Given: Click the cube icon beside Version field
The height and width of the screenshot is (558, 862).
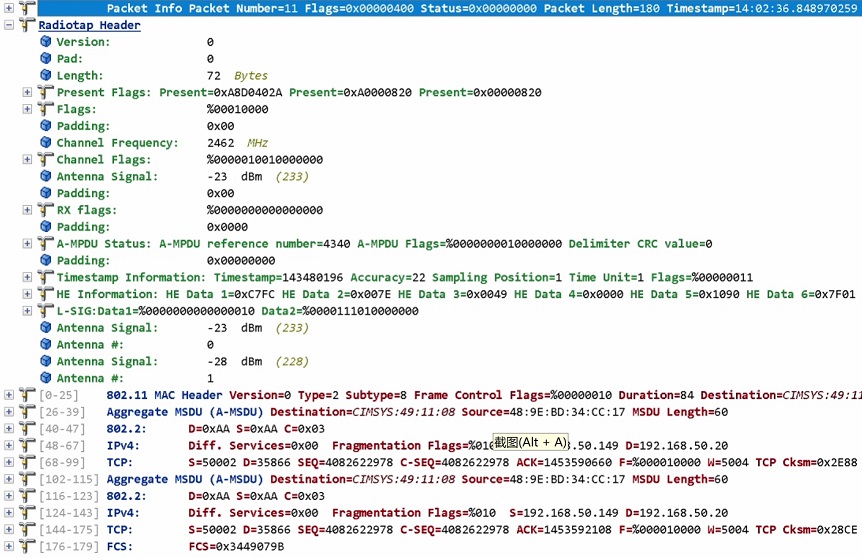Looking at the screenshot, I should [x=45, y=42].
